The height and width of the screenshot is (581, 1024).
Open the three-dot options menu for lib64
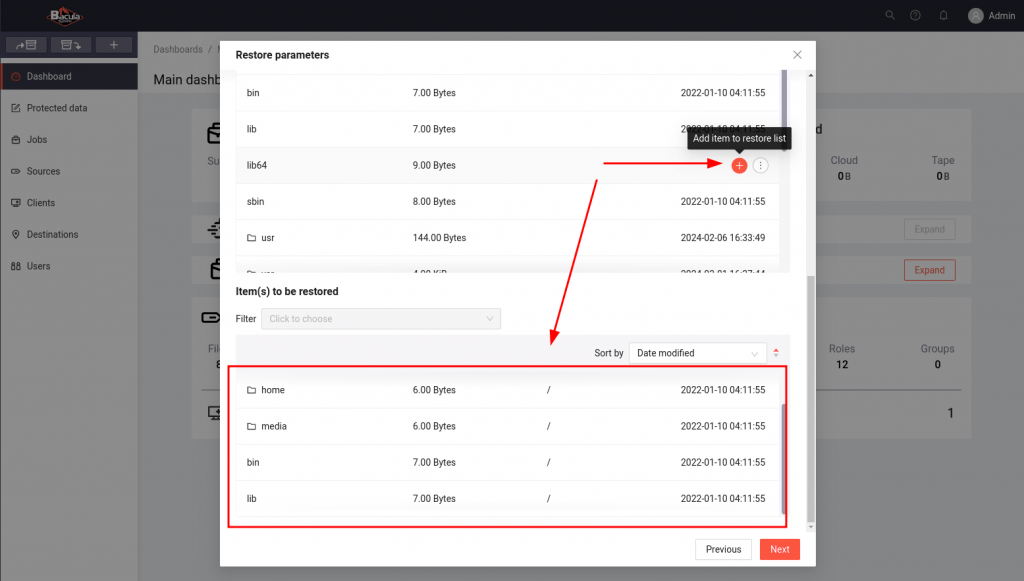click(x=761, y=165)
